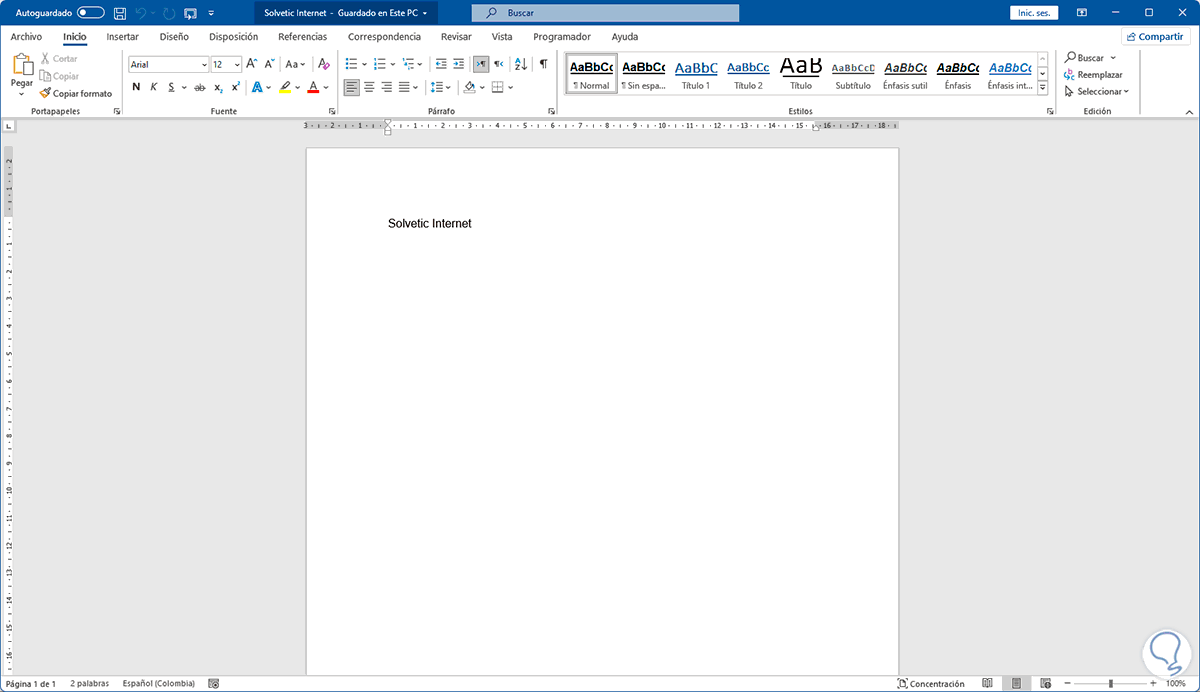Toggle bold formatting with N button
Screen dimensions: 1200x692
[136, 87]
